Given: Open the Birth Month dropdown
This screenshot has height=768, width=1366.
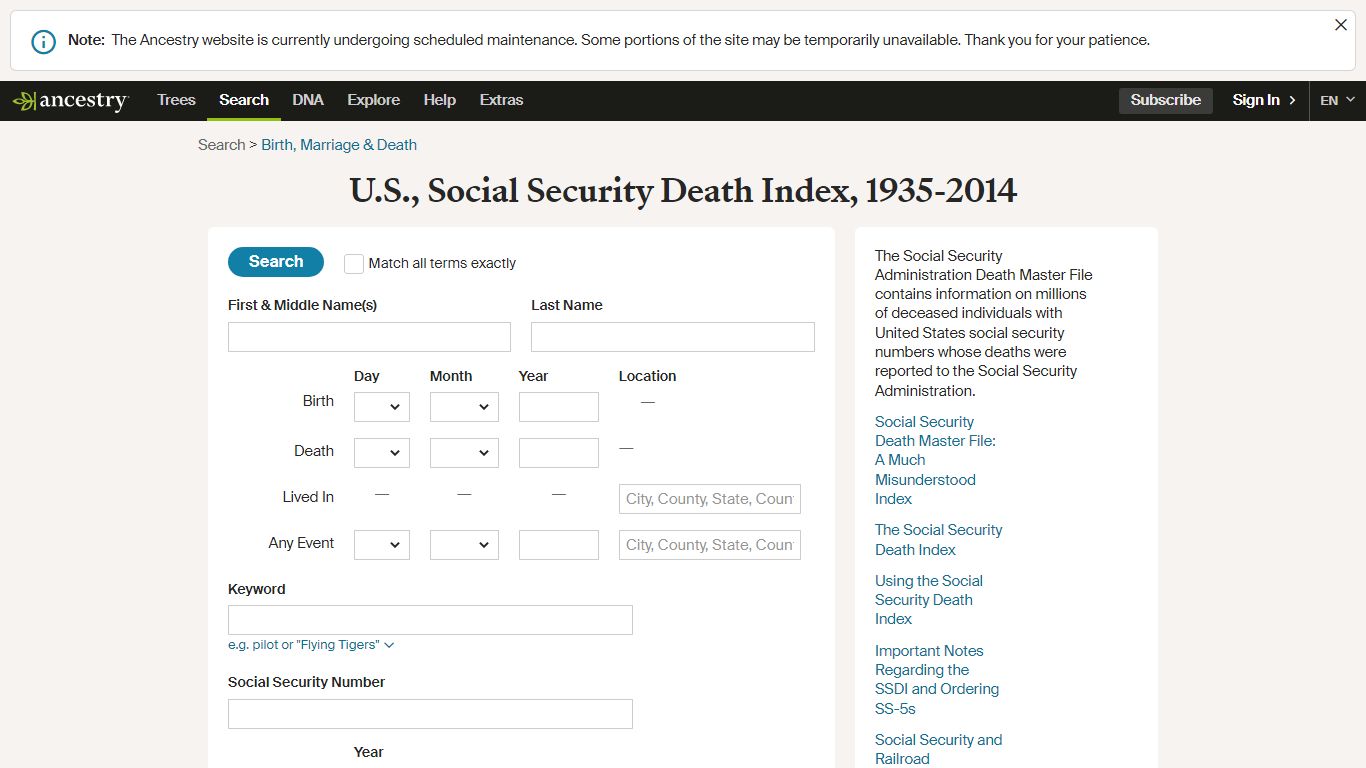Looking at the screenshot, I should 464,407.
